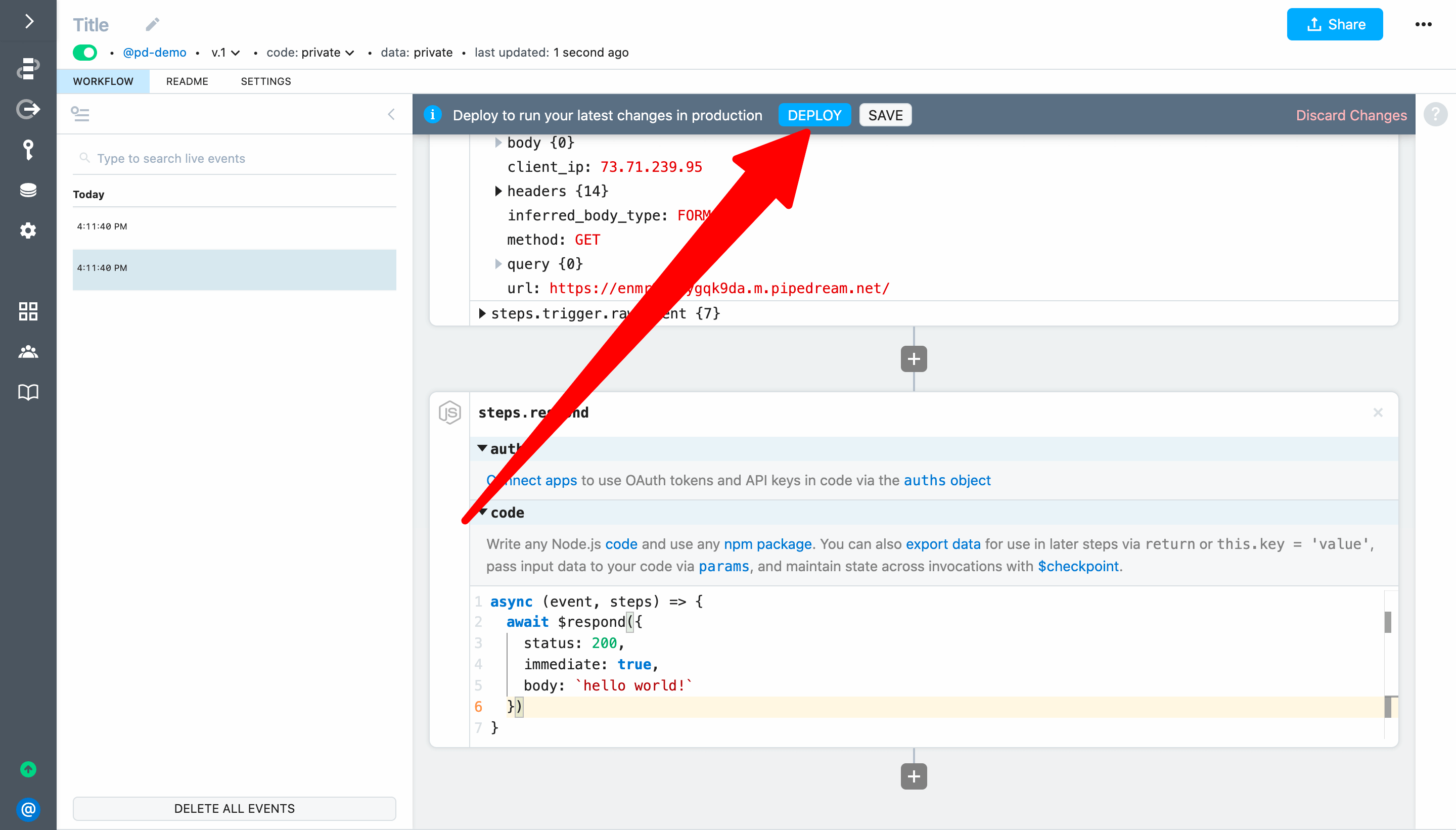Select the WORKFLOW tab
The width and height of the screenshot is (1456, 830).
(103, 81)
